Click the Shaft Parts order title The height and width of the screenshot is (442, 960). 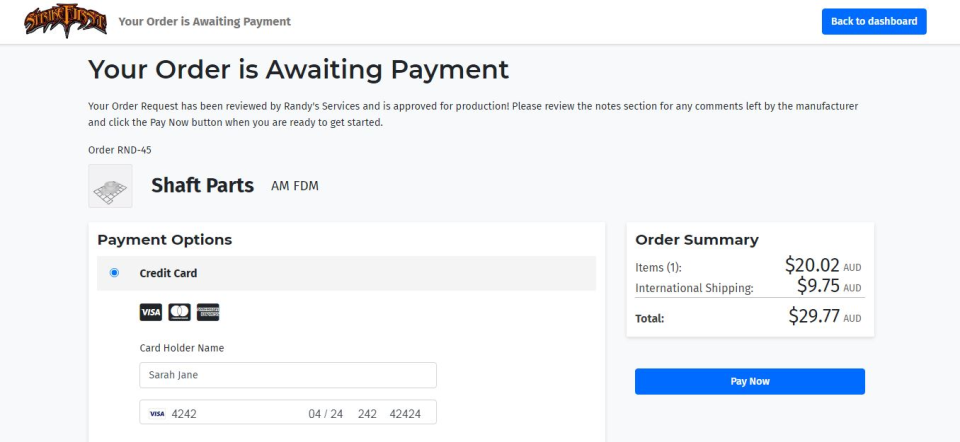pos(202,185)
